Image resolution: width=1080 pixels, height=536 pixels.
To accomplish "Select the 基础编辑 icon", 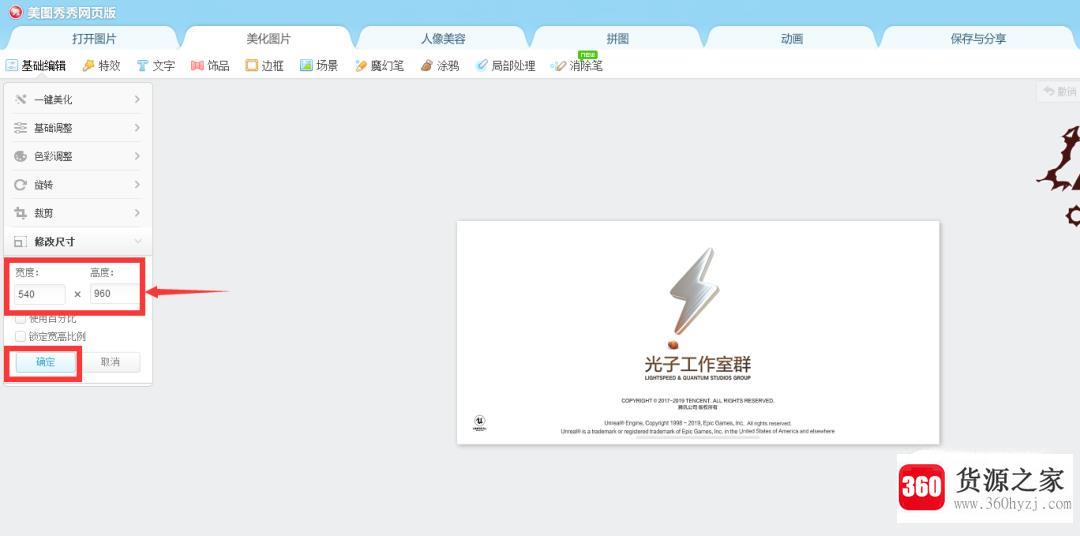I will click(x=12, y=66).
